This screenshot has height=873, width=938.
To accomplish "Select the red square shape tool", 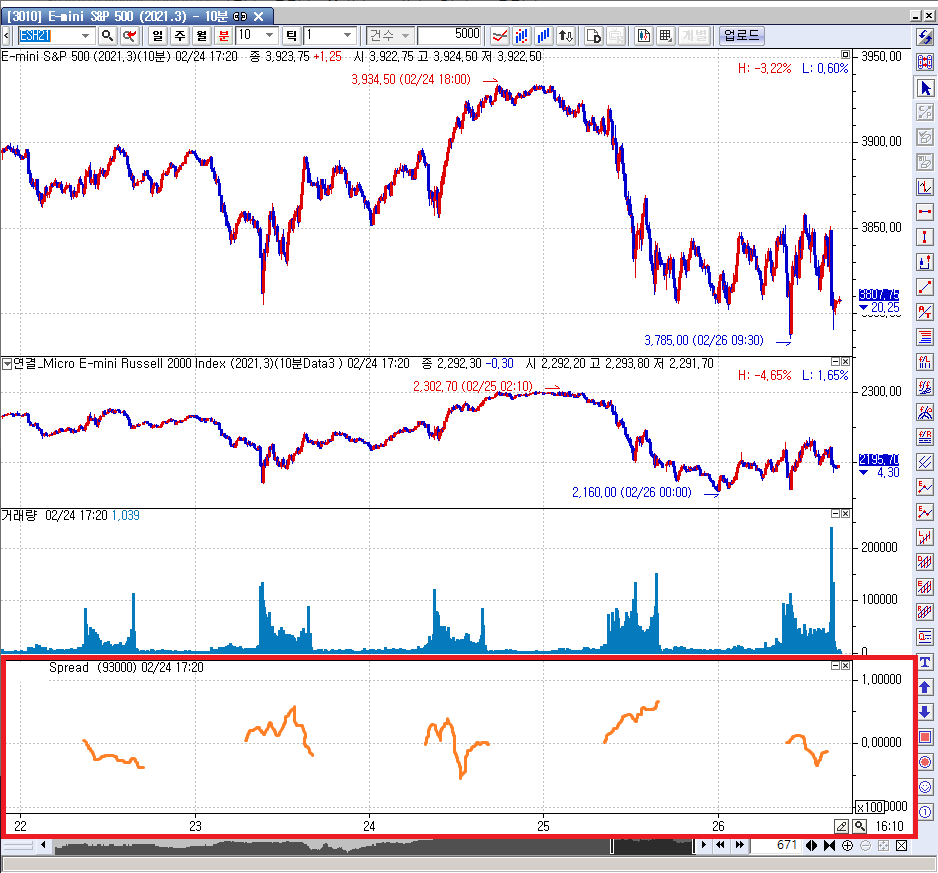I will pyautogui.click(x=925, y=737).
